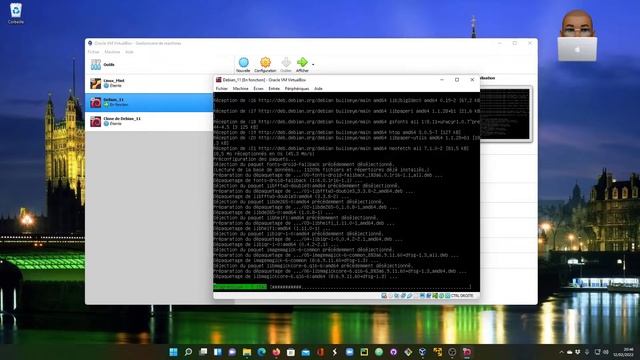Click the Afficher green arrow icon

pos(302,64)
